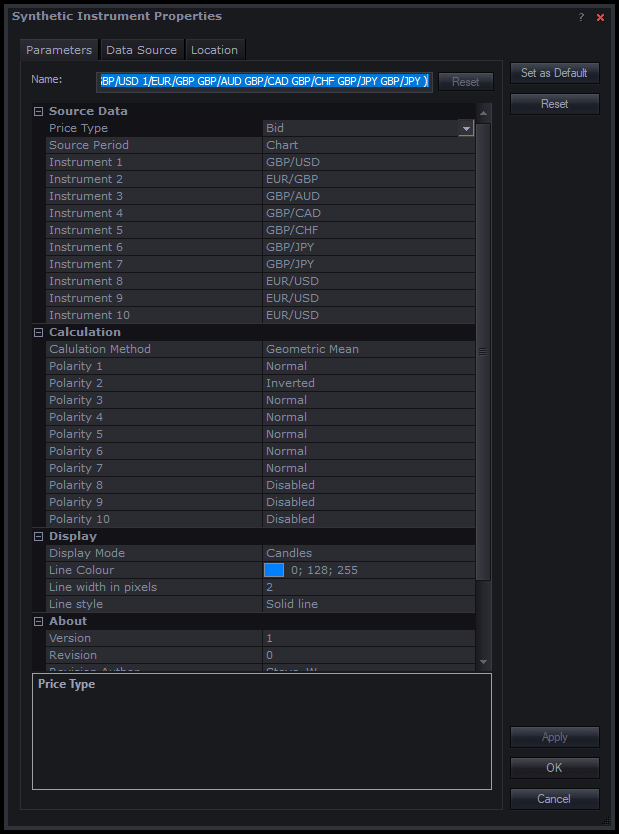This screenshot has width=619, height=834.
Task: Select the Version value 1
Action: click(x=369, y=639)
